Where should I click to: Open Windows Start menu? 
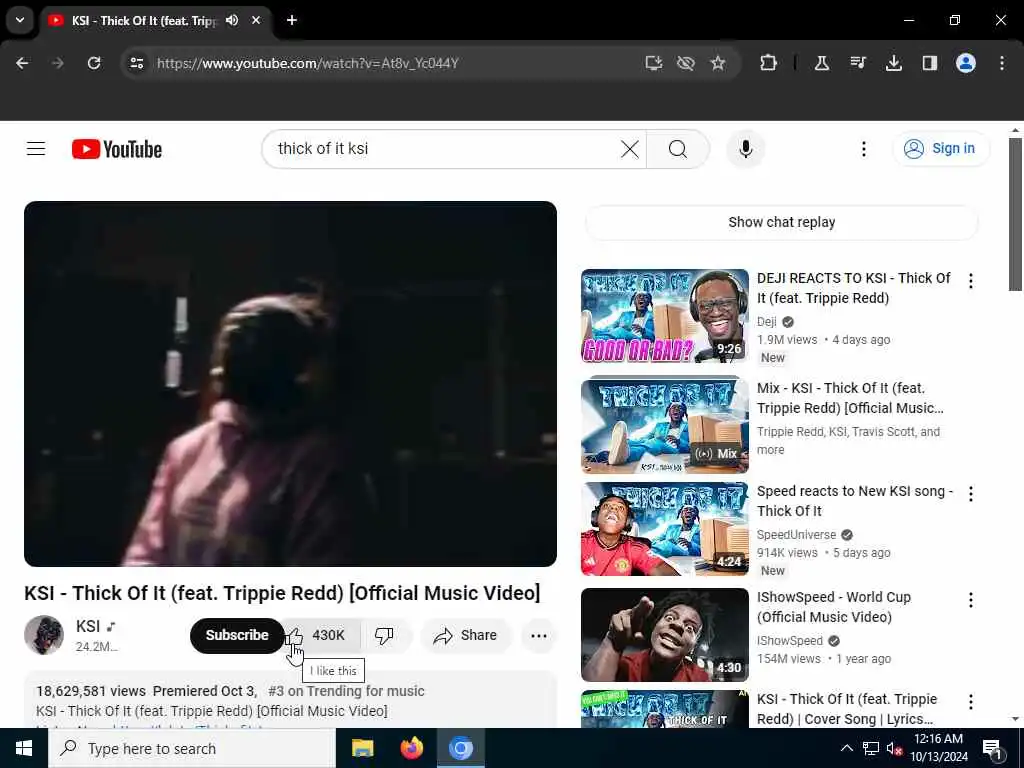pyautogui.click(x=24, y=748)
